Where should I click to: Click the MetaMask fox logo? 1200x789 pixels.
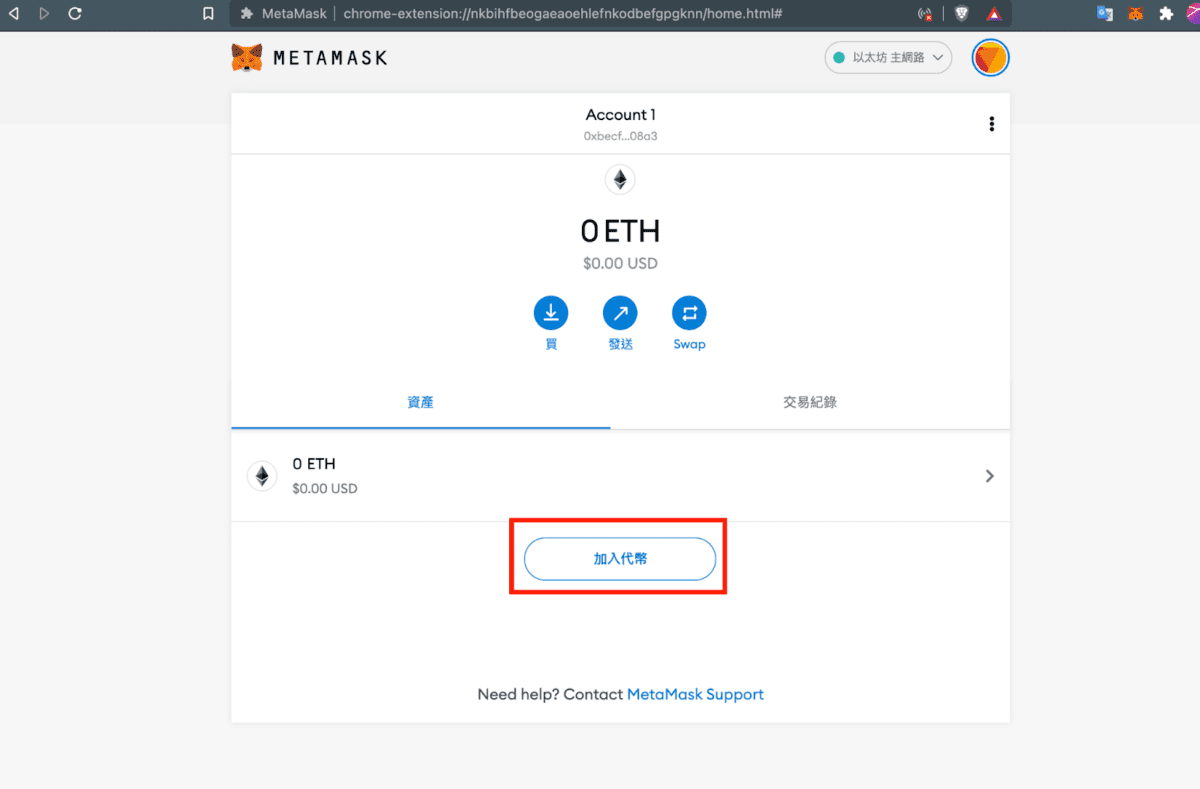click(246, 57)
